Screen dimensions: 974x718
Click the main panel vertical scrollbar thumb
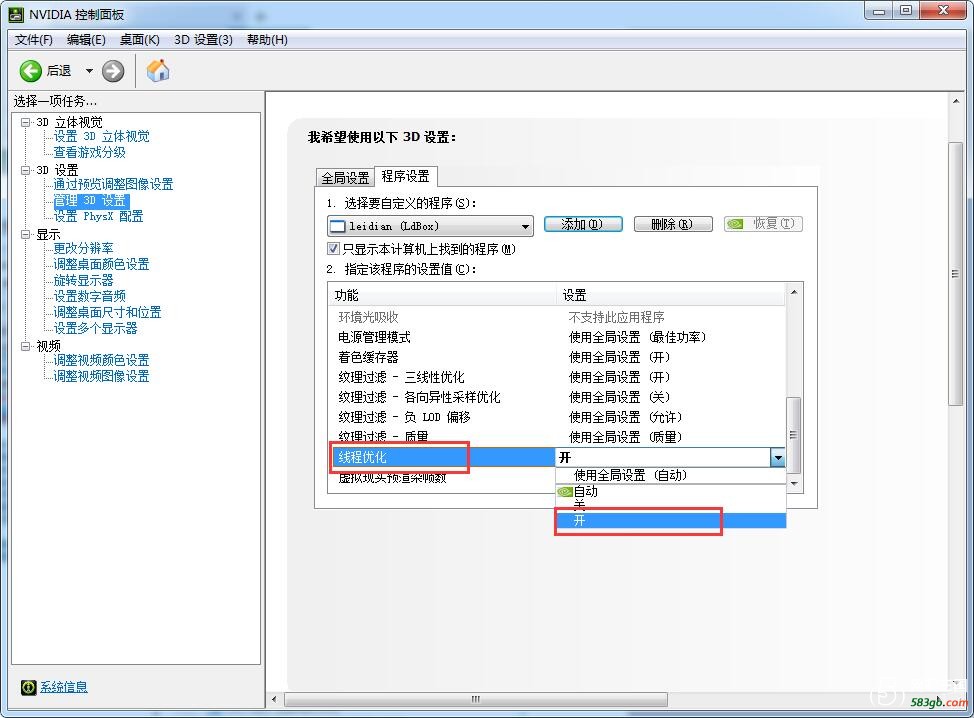click(x=955, y=274)
